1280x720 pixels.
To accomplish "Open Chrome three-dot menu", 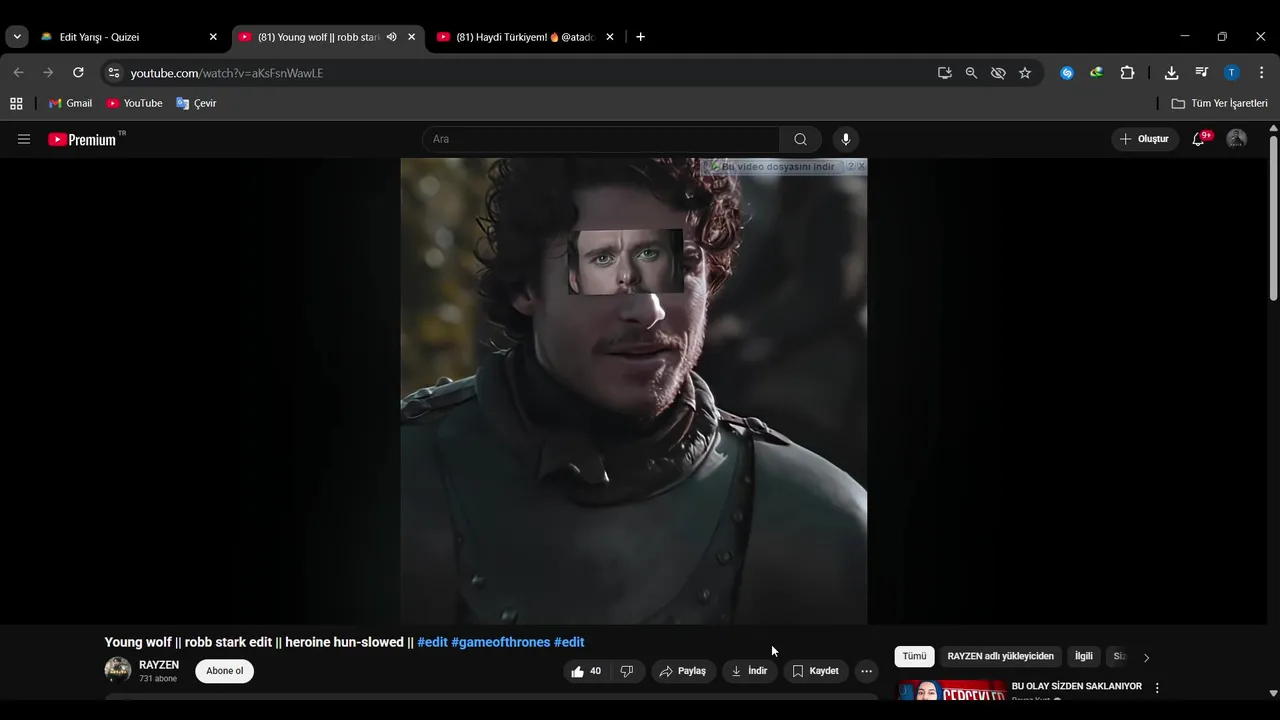I will pyautogui.click(x=1262, y=73).
